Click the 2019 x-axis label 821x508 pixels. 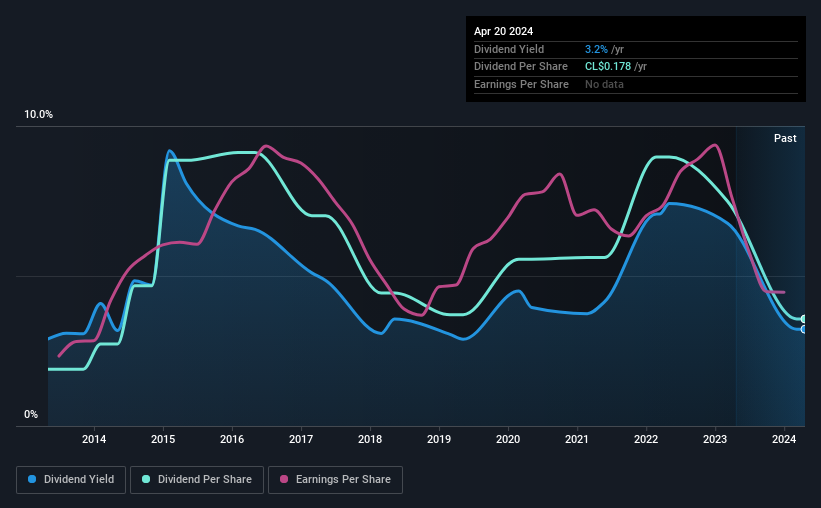439,439
